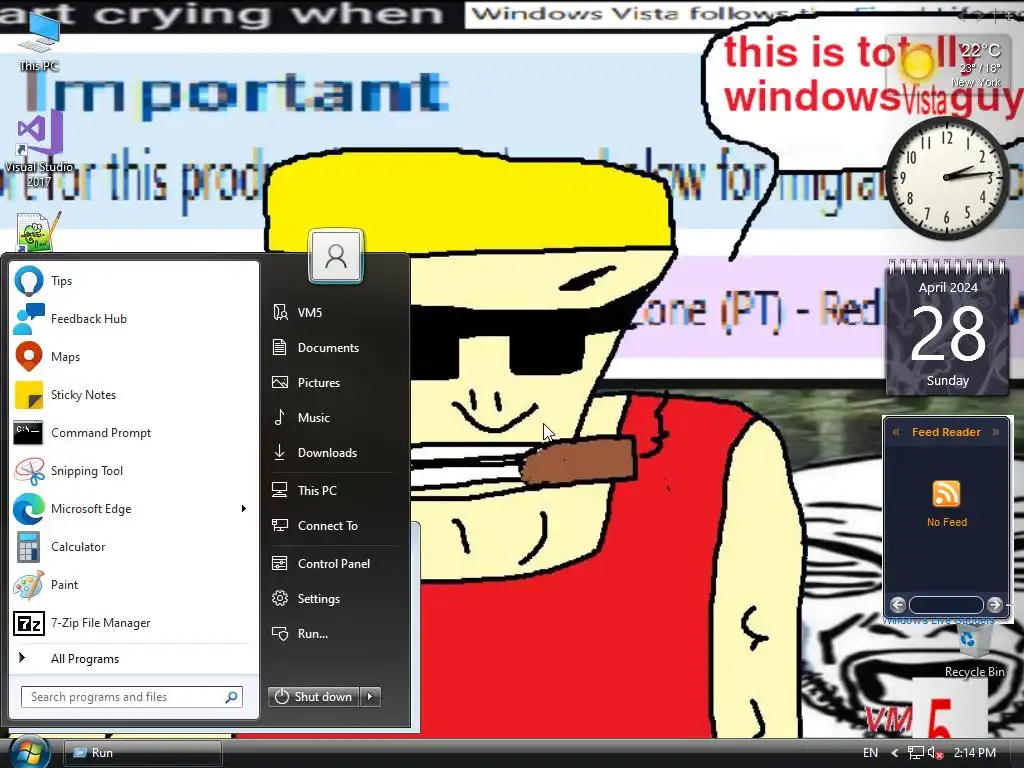Click the user account picture
This screenshot has height=768, width=1024.
click(x=336, y=256)
